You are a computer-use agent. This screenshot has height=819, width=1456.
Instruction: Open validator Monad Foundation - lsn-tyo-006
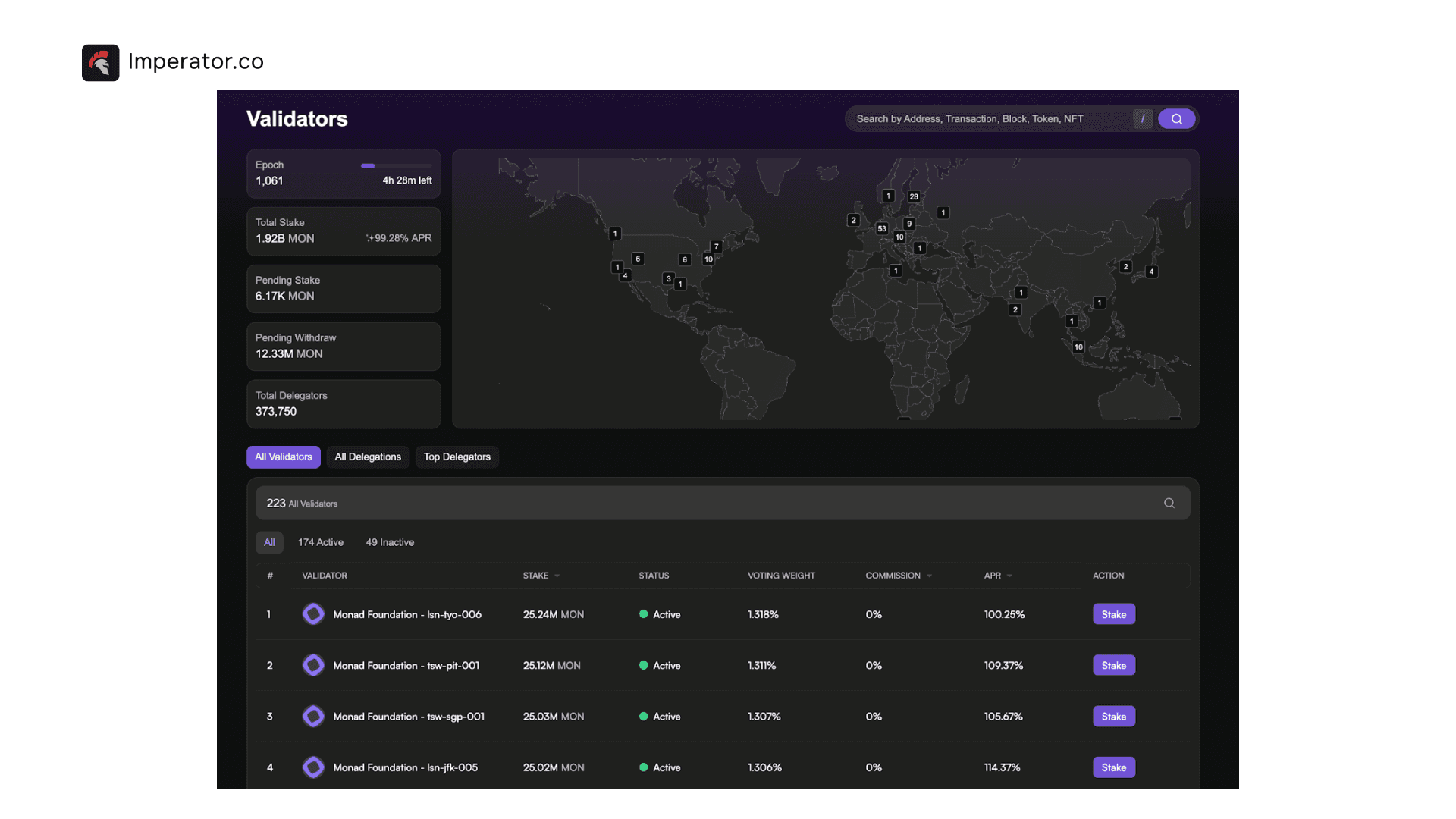407,614
